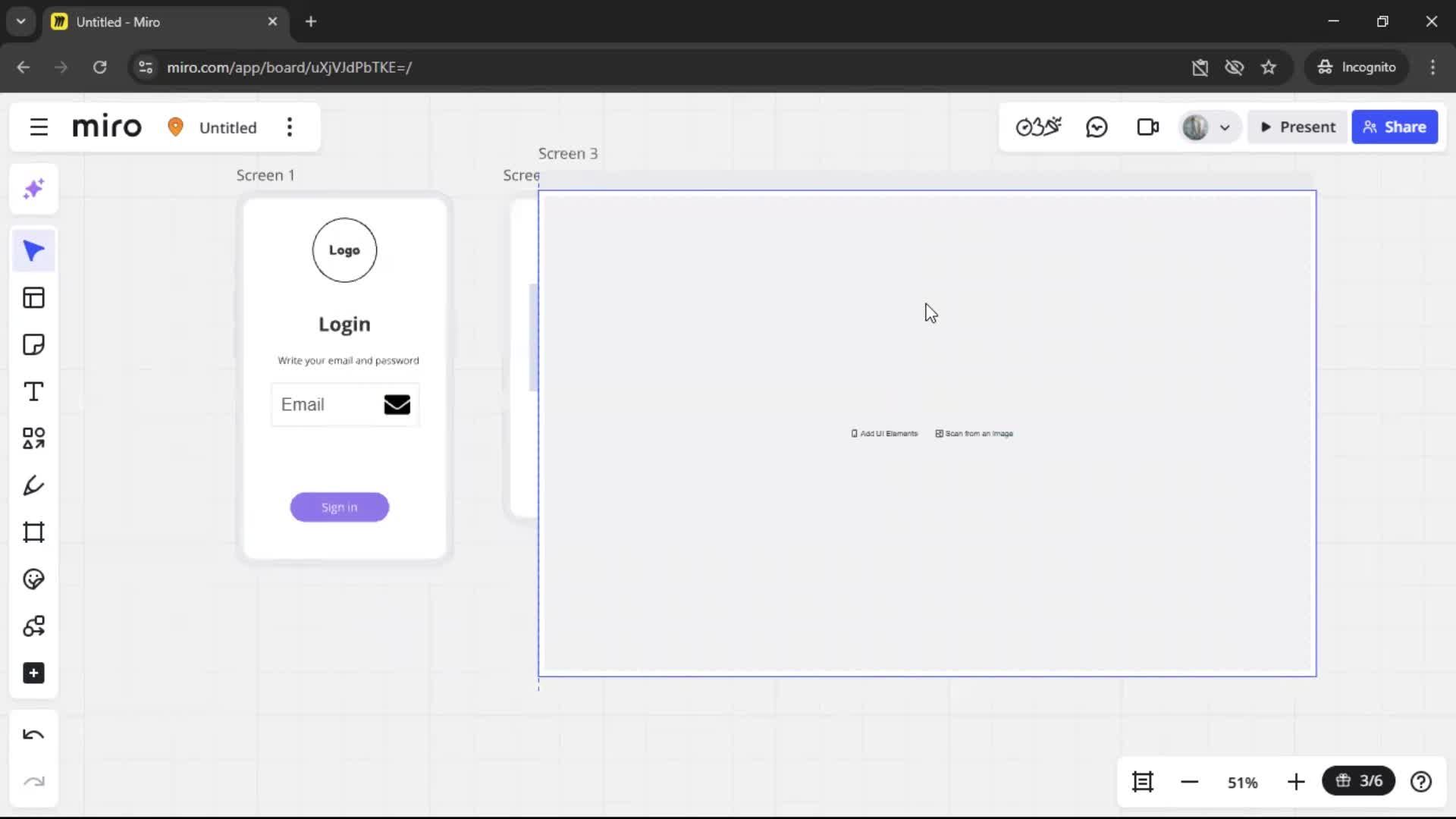Viewport: 1456px width, 819px height.
Task: Bookmark this page with the star
Action: pyautogui.click(x=1269, y=67)
